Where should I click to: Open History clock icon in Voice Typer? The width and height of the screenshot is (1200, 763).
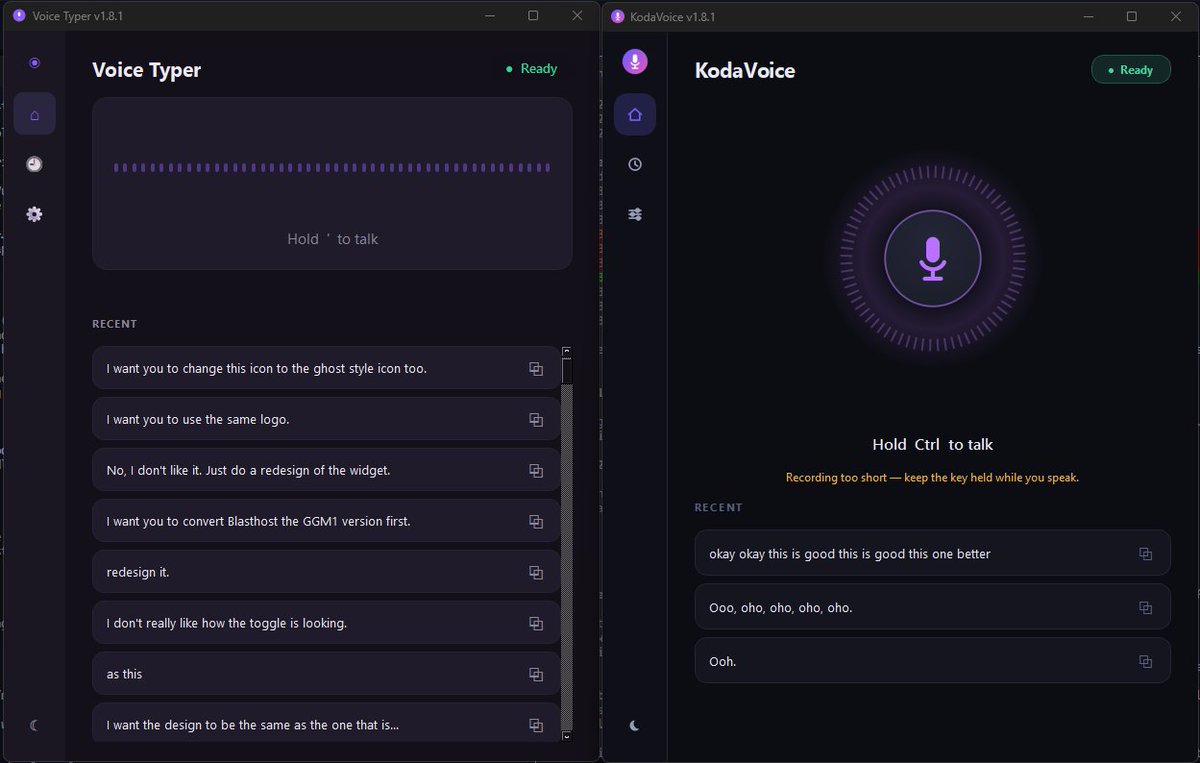[35, 164]
